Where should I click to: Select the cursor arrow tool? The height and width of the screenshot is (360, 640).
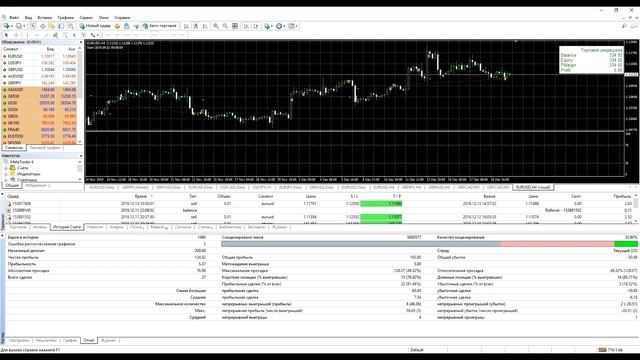pos(7,36)
